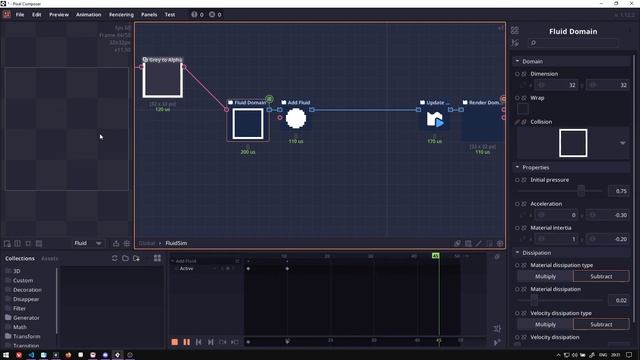Refresh the Collections list
This screenshot has height=360, width=640.
point(115,258)
